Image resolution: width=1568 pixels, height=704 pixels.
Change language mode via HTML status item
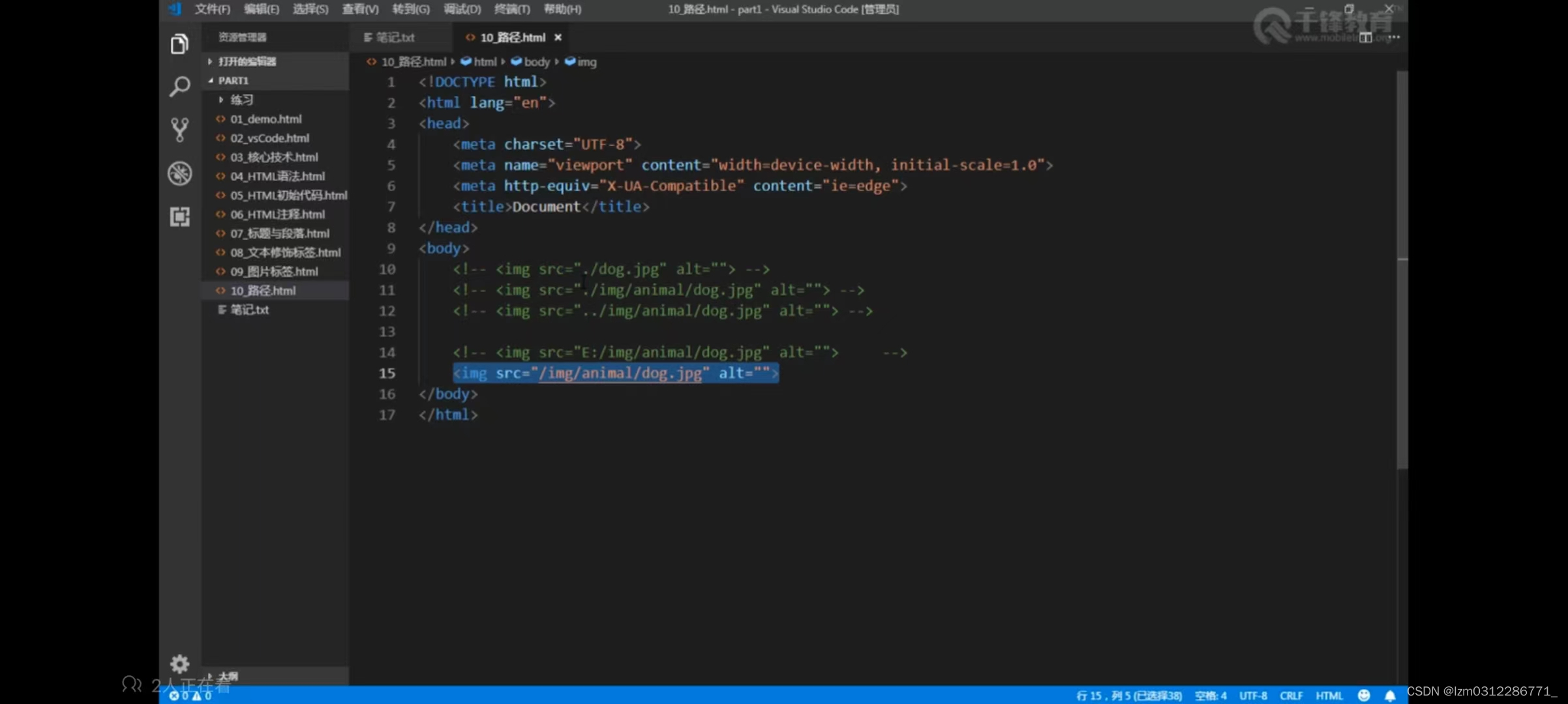(1329, 696)
